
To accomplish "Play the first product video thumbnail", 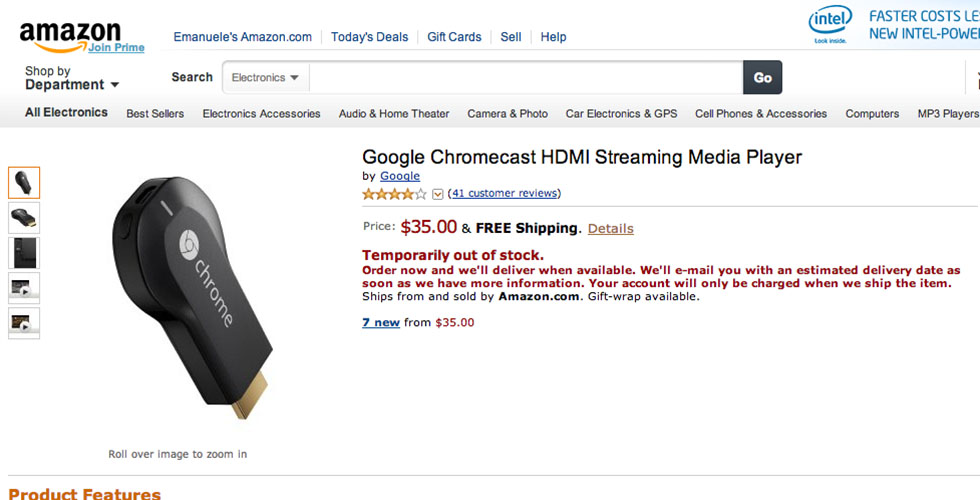I will pyautogui.click(x=24, y=288).
